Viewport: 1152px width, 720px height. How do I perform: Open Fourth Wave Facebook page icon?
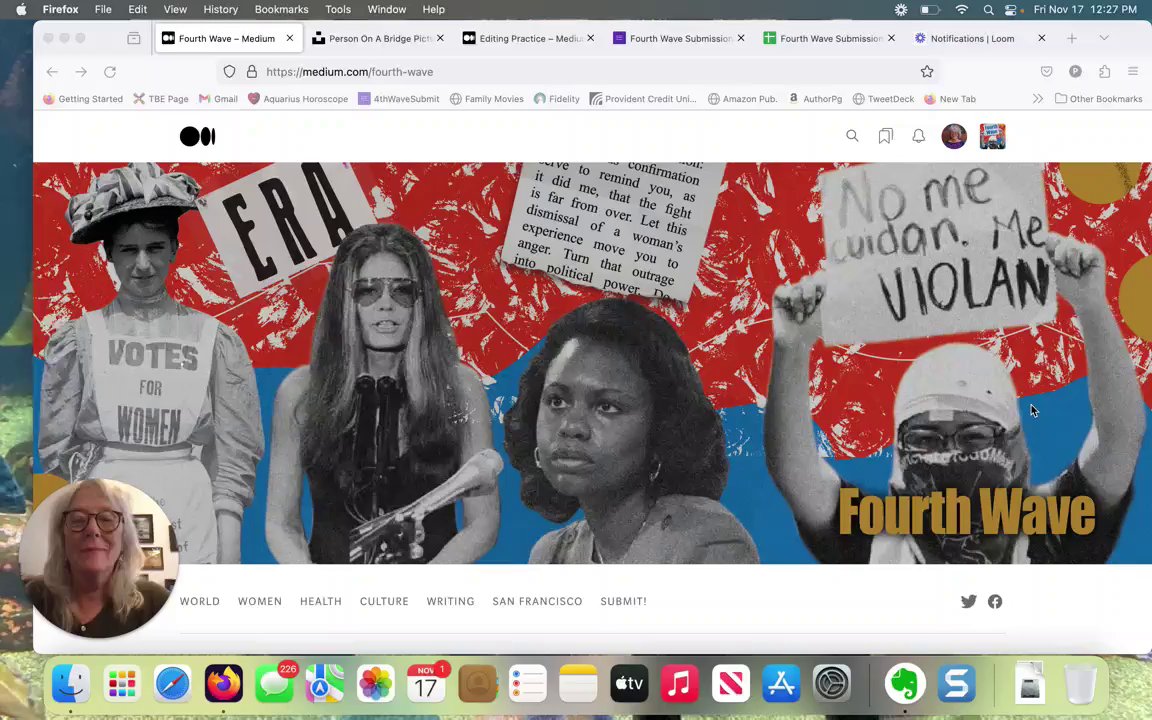995,601
